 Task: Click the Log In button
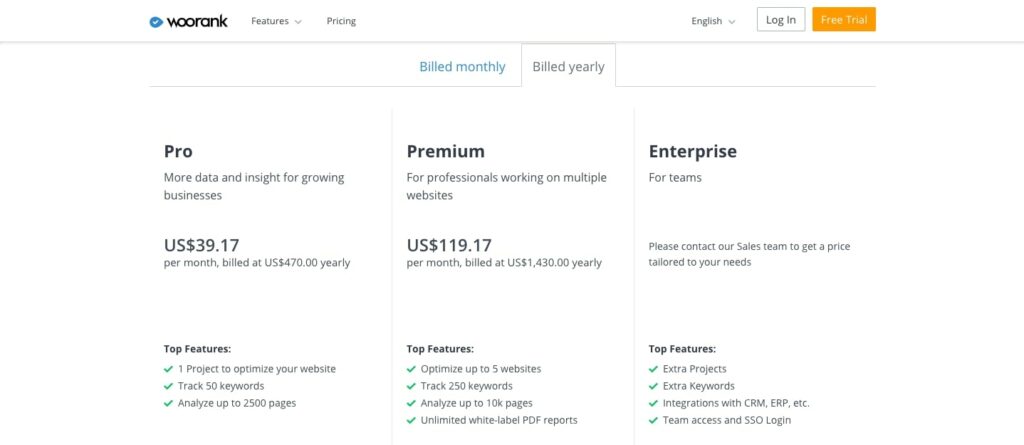(x=781, y=20)
